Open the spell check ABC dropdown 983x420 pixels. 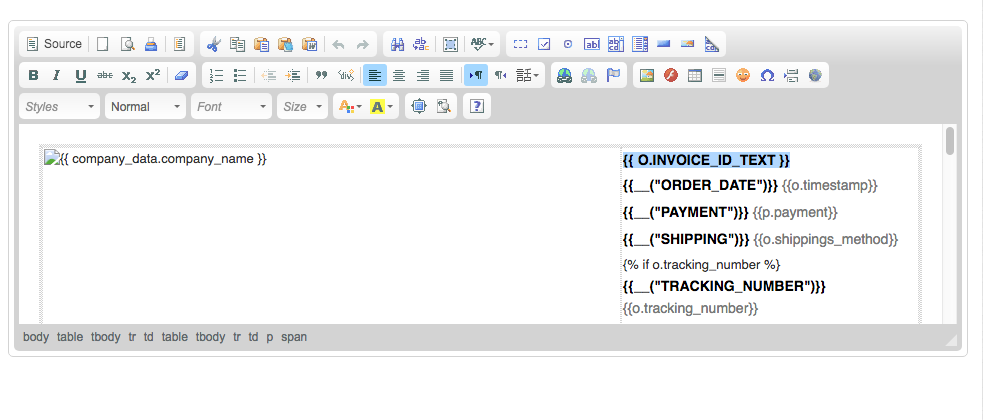tap(482, 44)
